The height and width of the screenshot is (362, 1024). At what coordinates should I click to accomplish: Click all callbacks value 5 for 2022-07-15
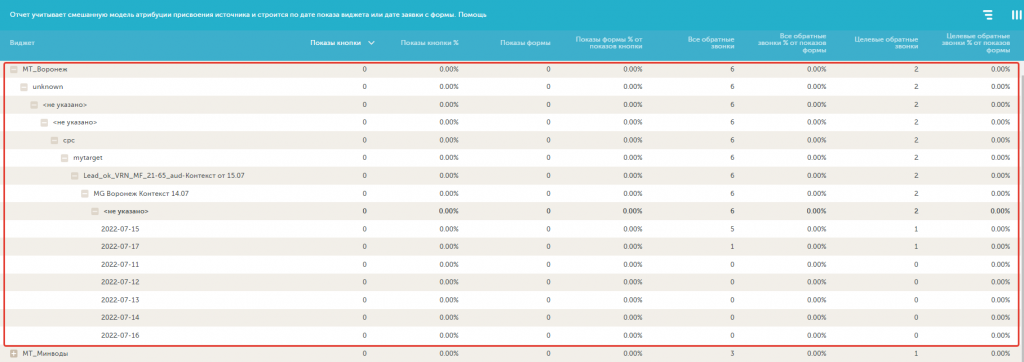tap(733, 229)
